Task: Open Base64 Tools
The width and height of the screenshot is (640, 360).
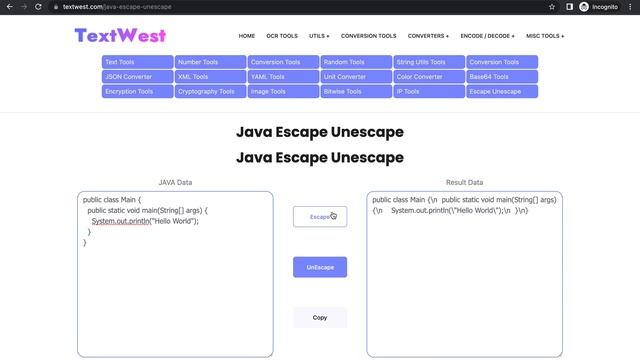Action: 502,77
